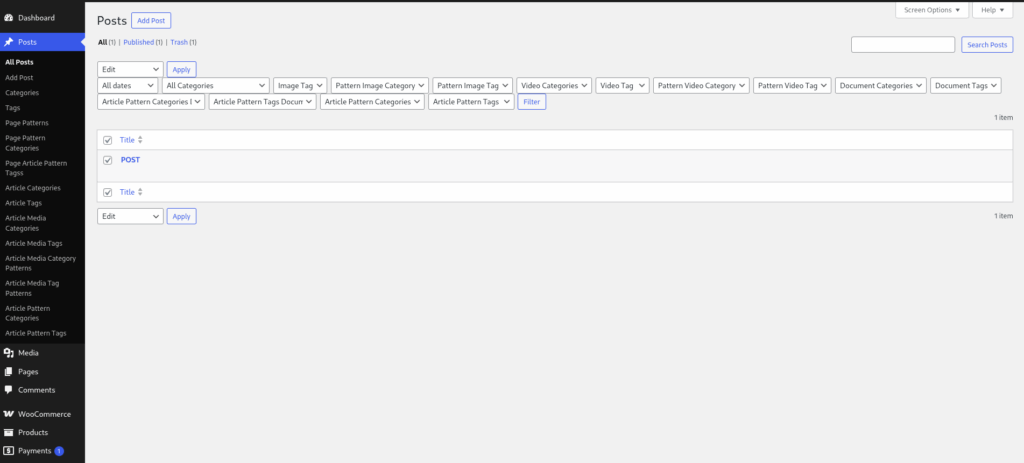The image size is (1024, 463).
Task: Click the WooCommerce logo icon
Action: coord(8,414)
